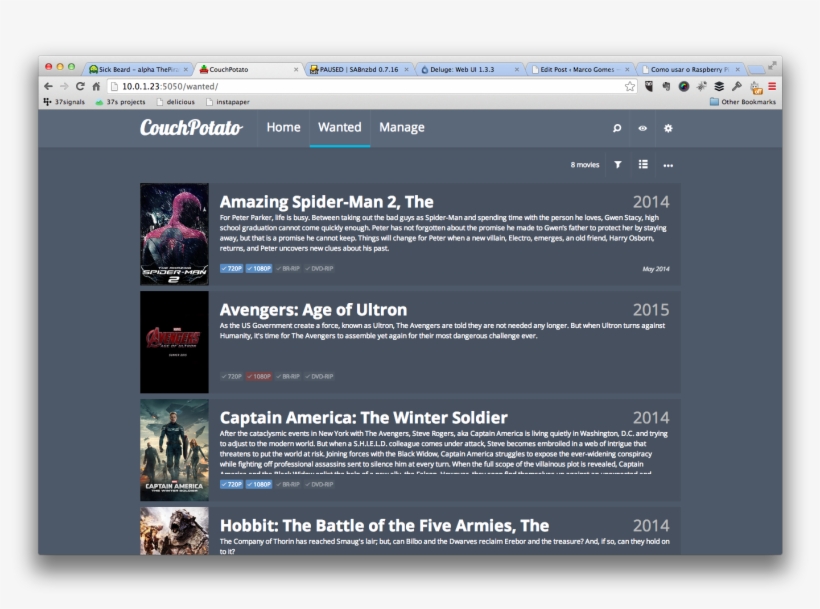Click the Captain America poster thumbnail
820x609 pixels.
[x=174, y=450]
